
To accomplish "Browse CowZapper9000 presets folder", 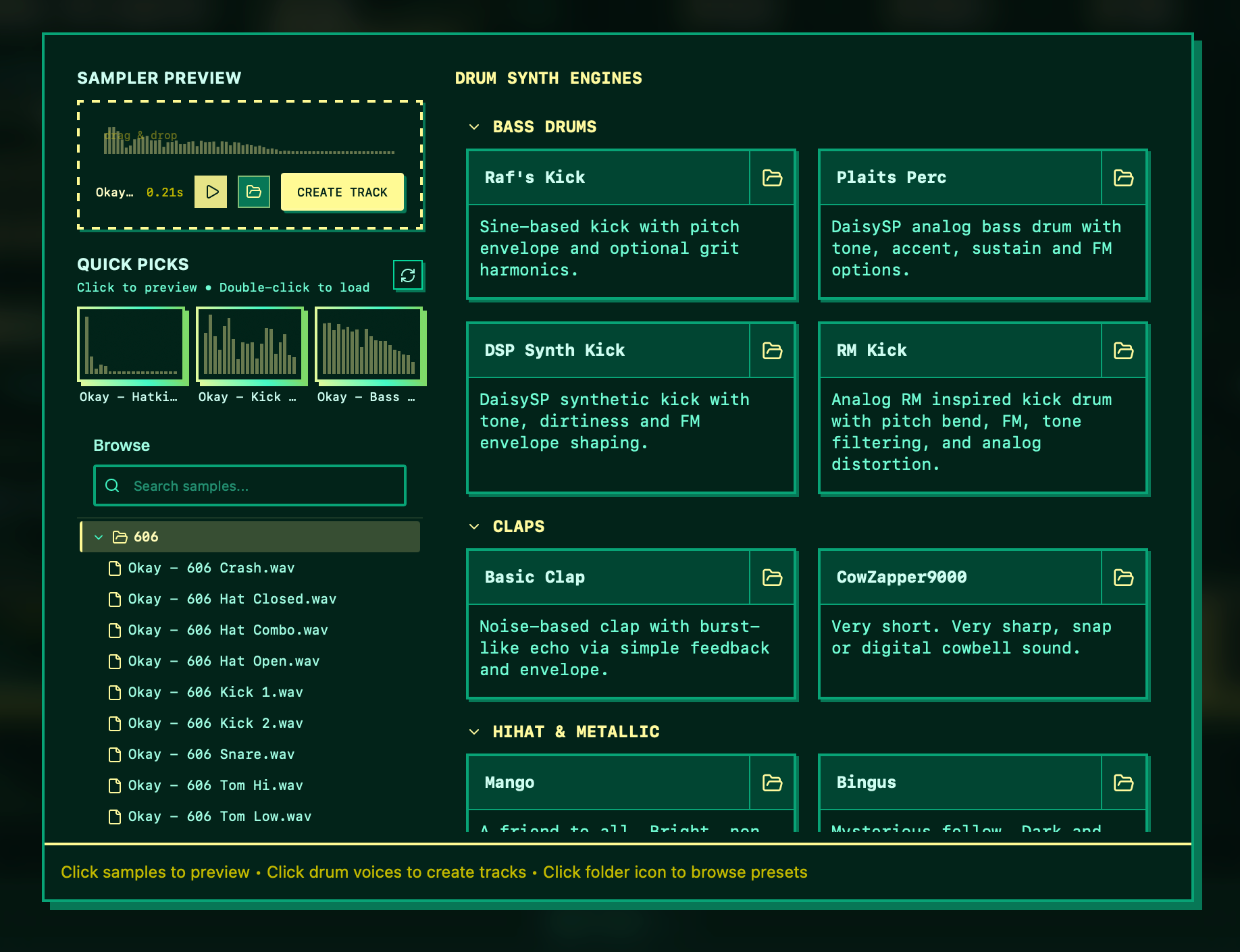I will [x=1123, y=577].
